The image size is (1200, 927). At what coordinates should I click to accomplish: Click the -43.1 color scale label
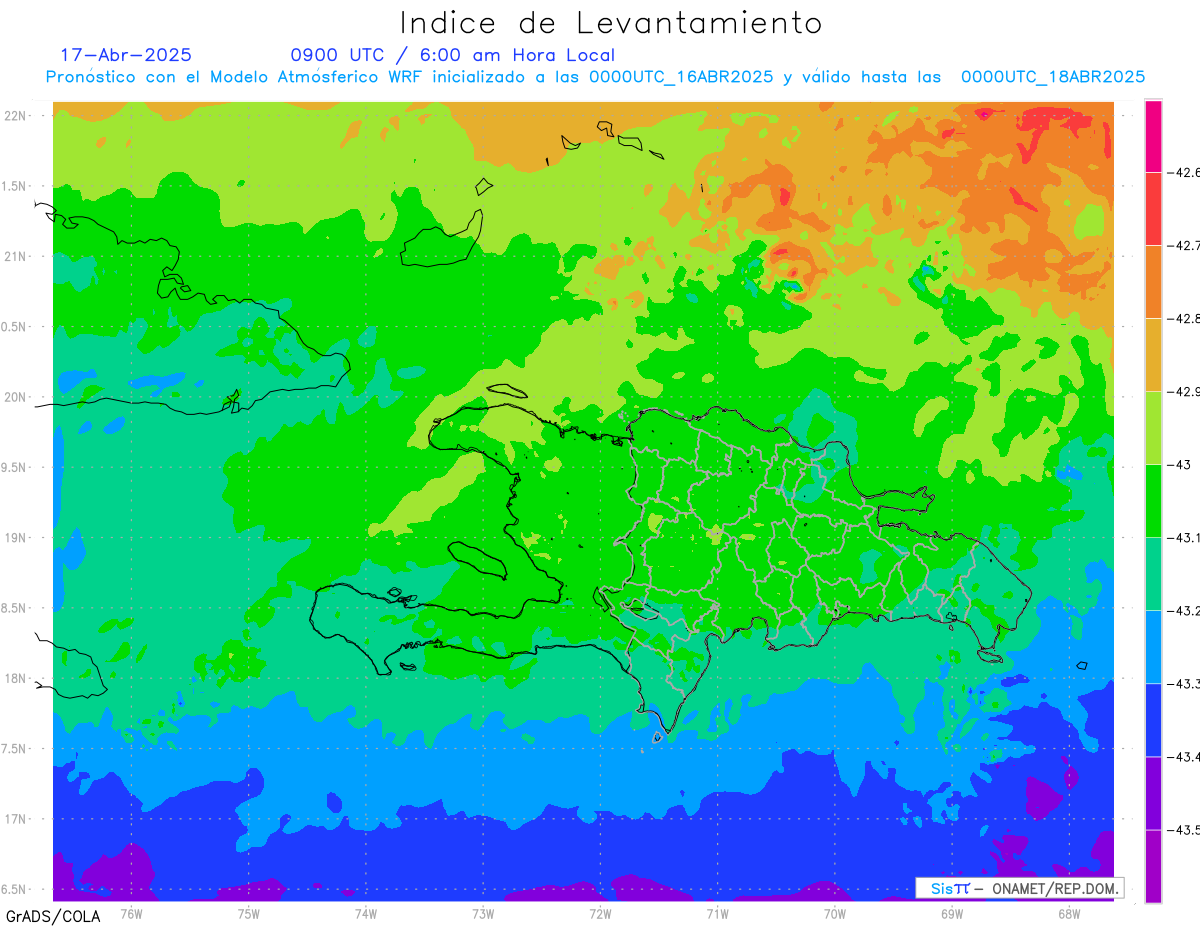1185,537
